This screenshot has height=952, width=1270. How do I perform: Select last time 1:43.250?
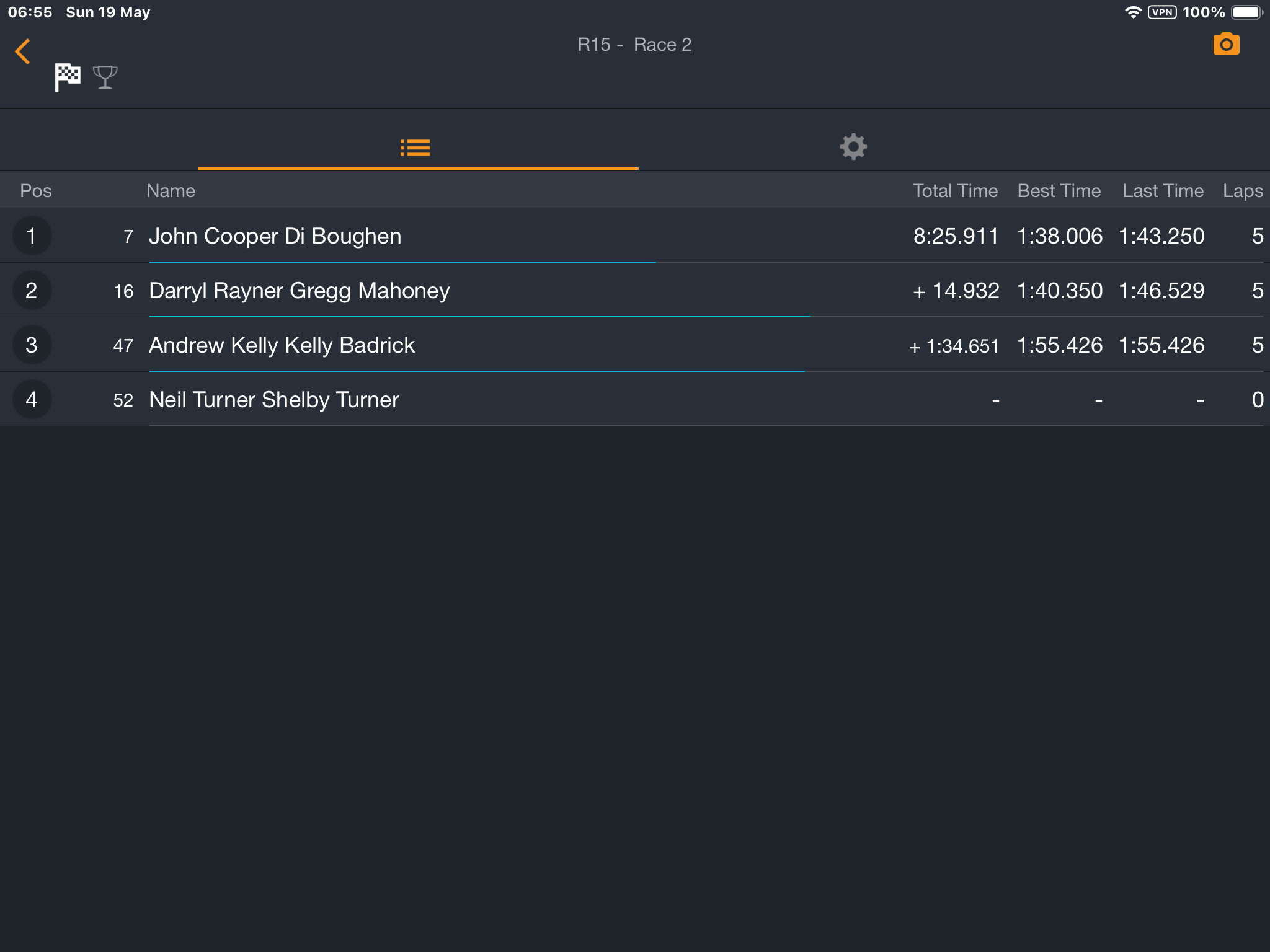pos(1161,236)
